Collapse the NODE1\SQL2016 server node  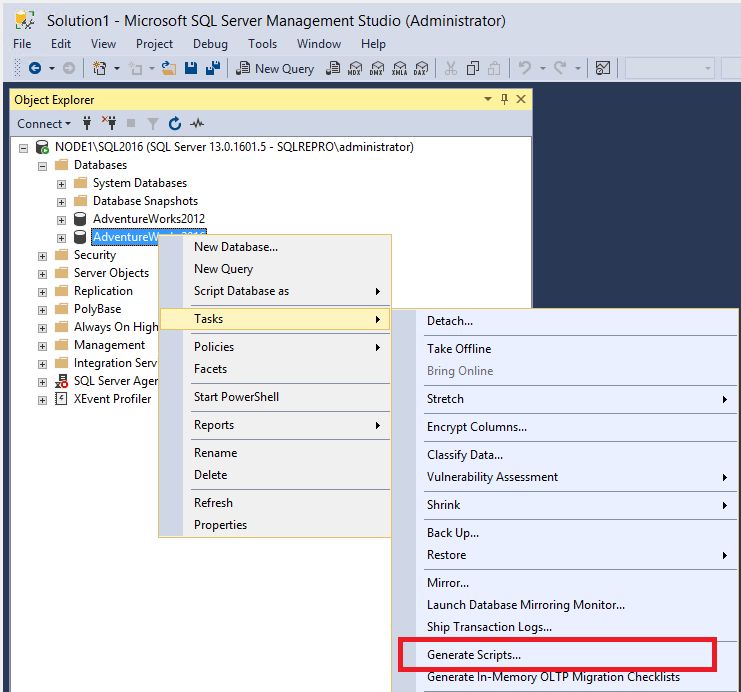point(23,148)
